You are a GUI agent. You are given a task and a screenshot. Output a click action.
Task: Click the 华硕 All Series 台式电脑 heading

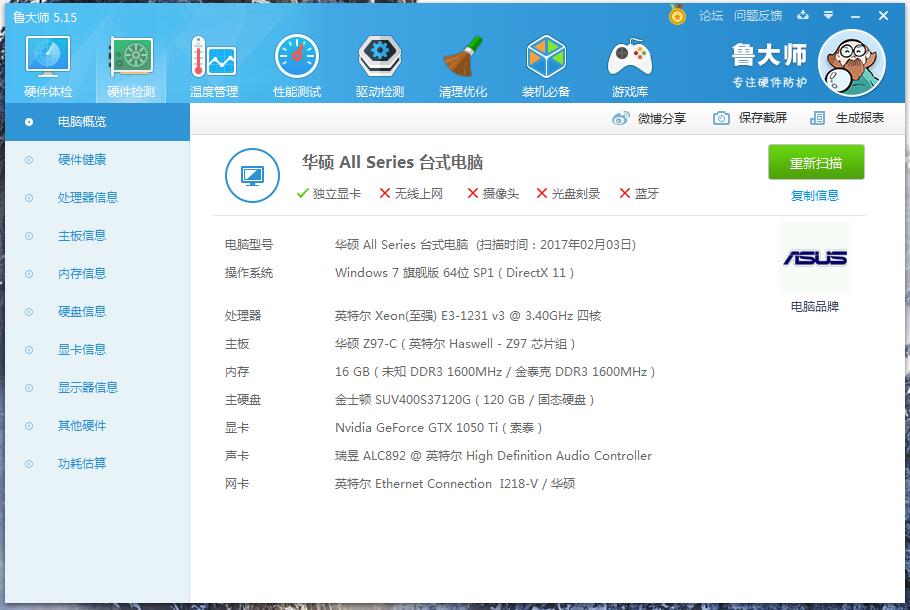(392, 163)
